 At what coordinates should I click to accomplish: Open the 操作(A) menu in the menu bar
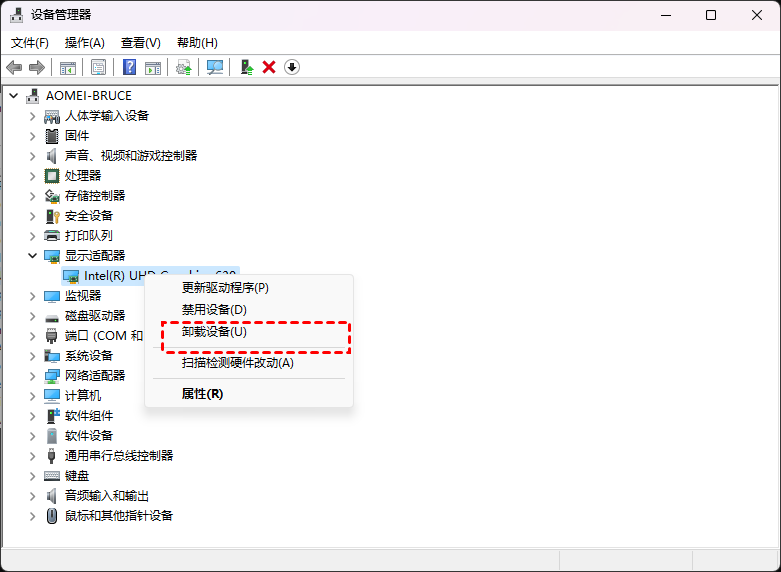coord(84,43)
